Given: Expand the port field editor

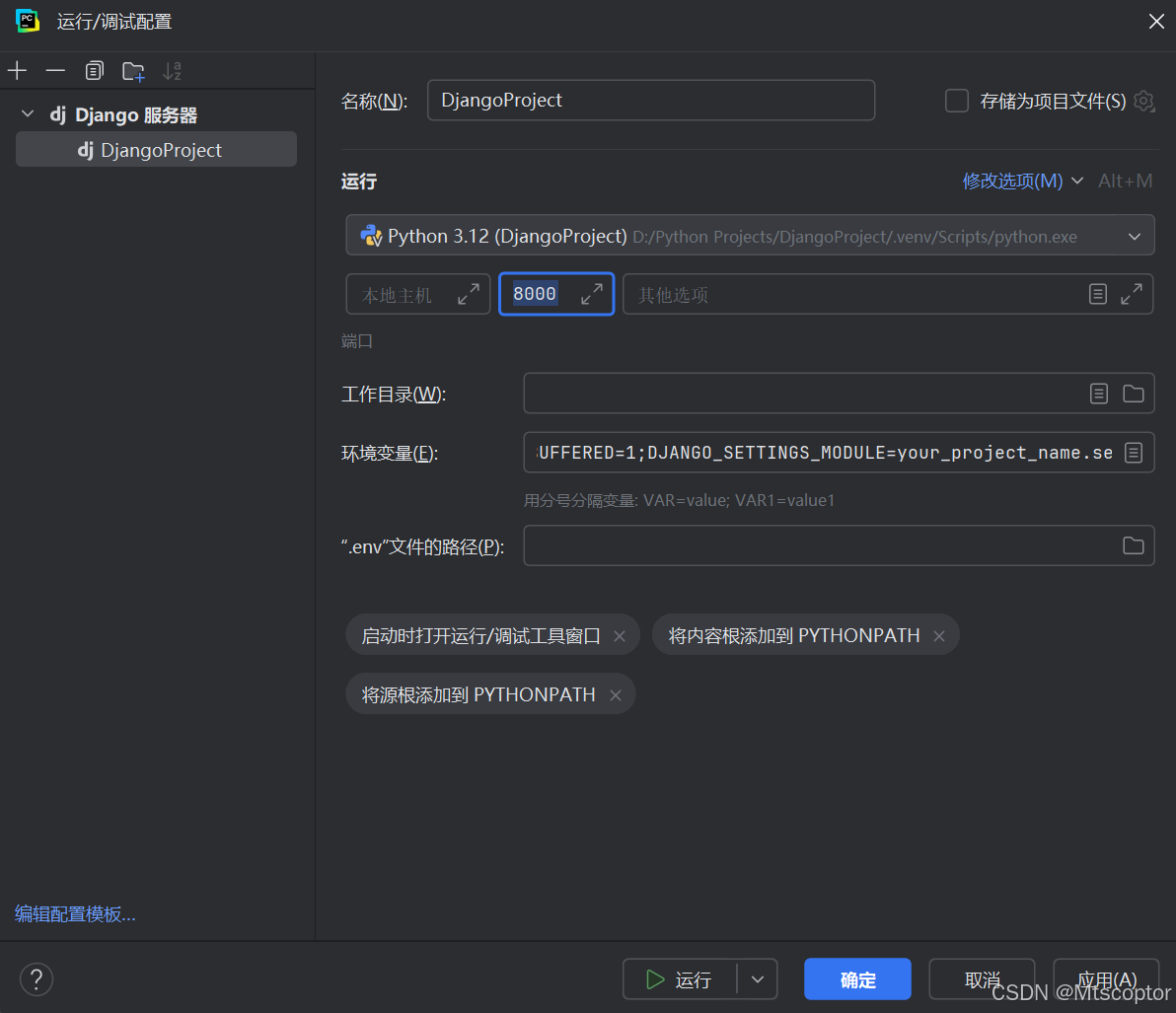Looking at the screenshot, I should (592, 295).
